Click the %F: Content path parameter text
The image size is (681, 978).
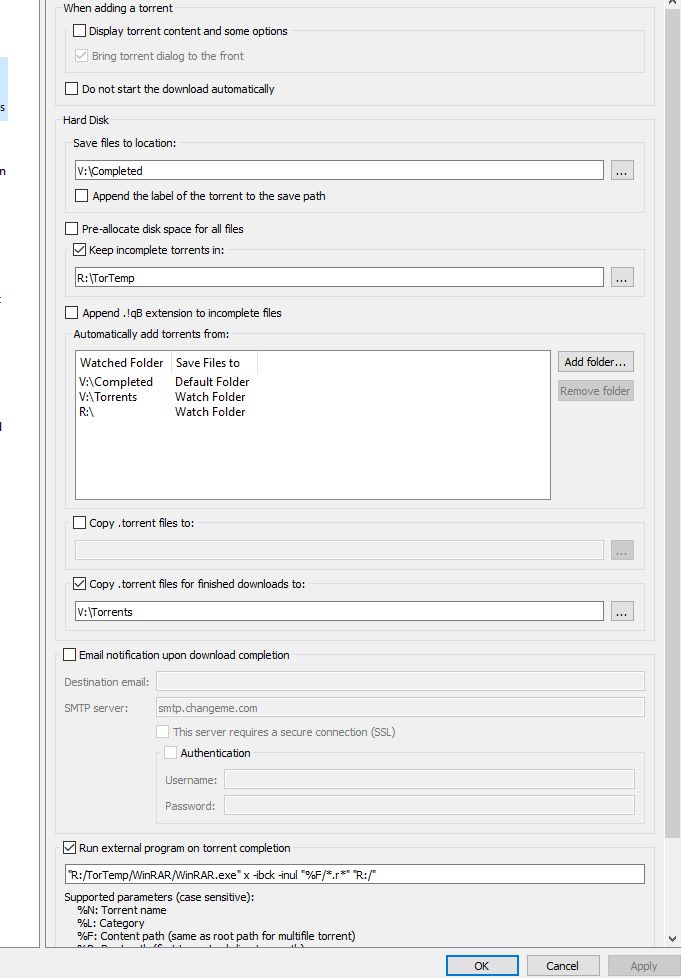pyautogui.click(x=216, y=936)
